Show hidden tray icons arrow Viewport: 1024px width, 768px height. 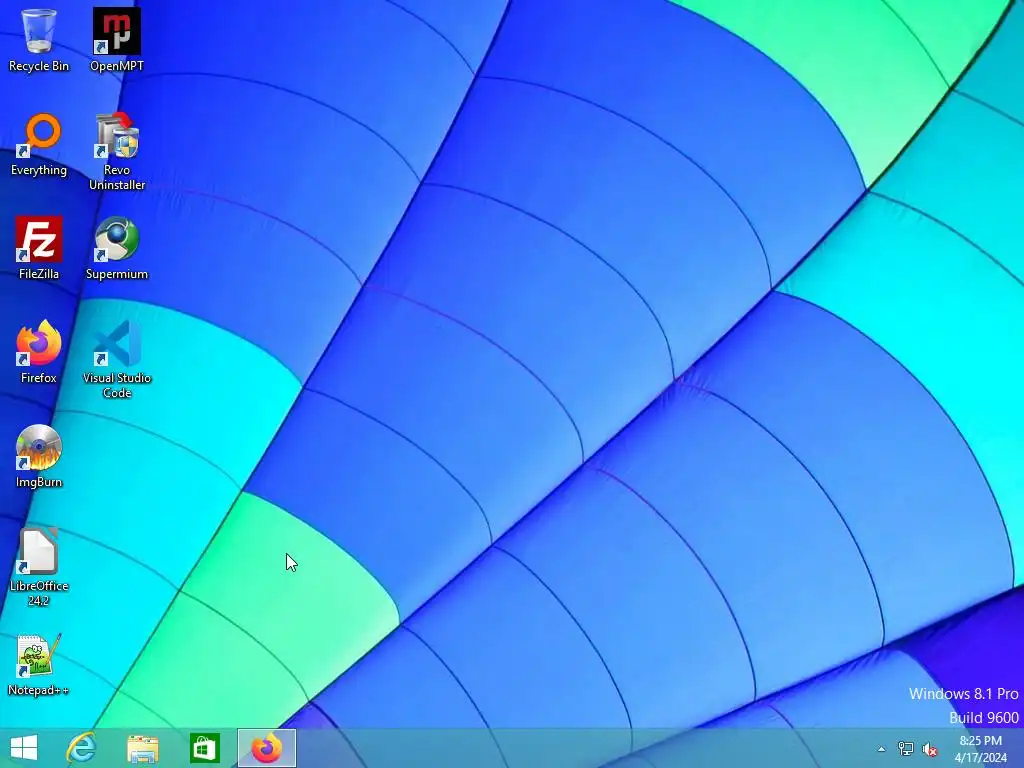click(881, 749)
